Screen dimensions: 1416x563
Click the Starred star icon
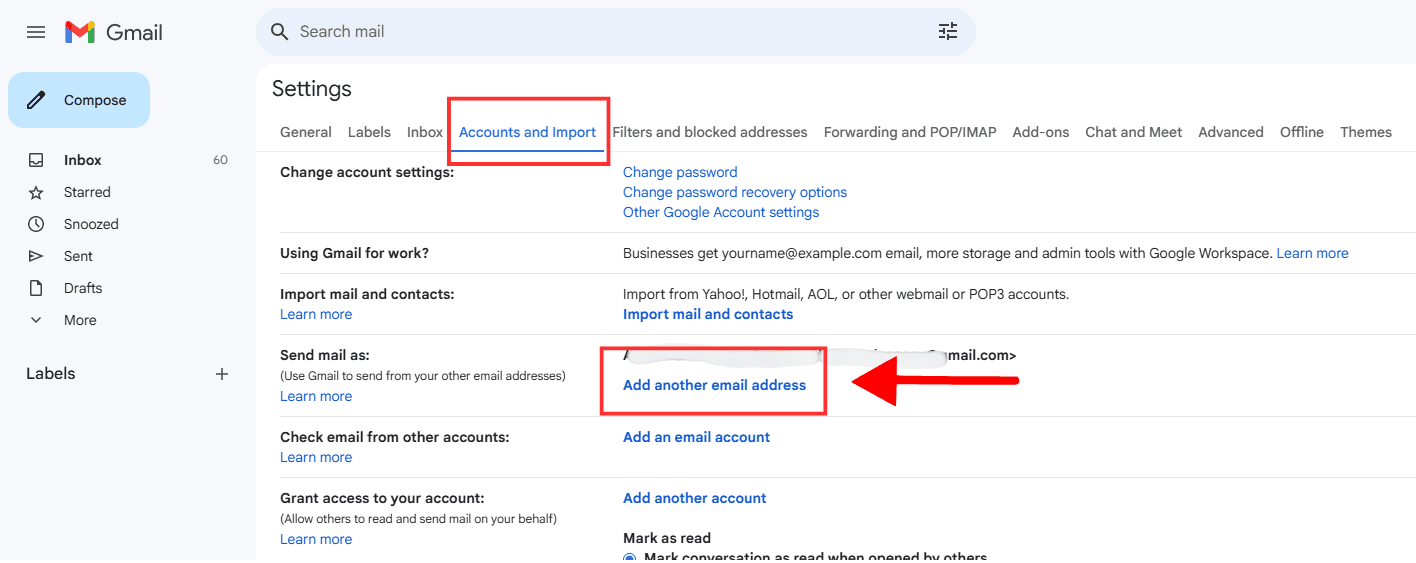click(36, 192)
